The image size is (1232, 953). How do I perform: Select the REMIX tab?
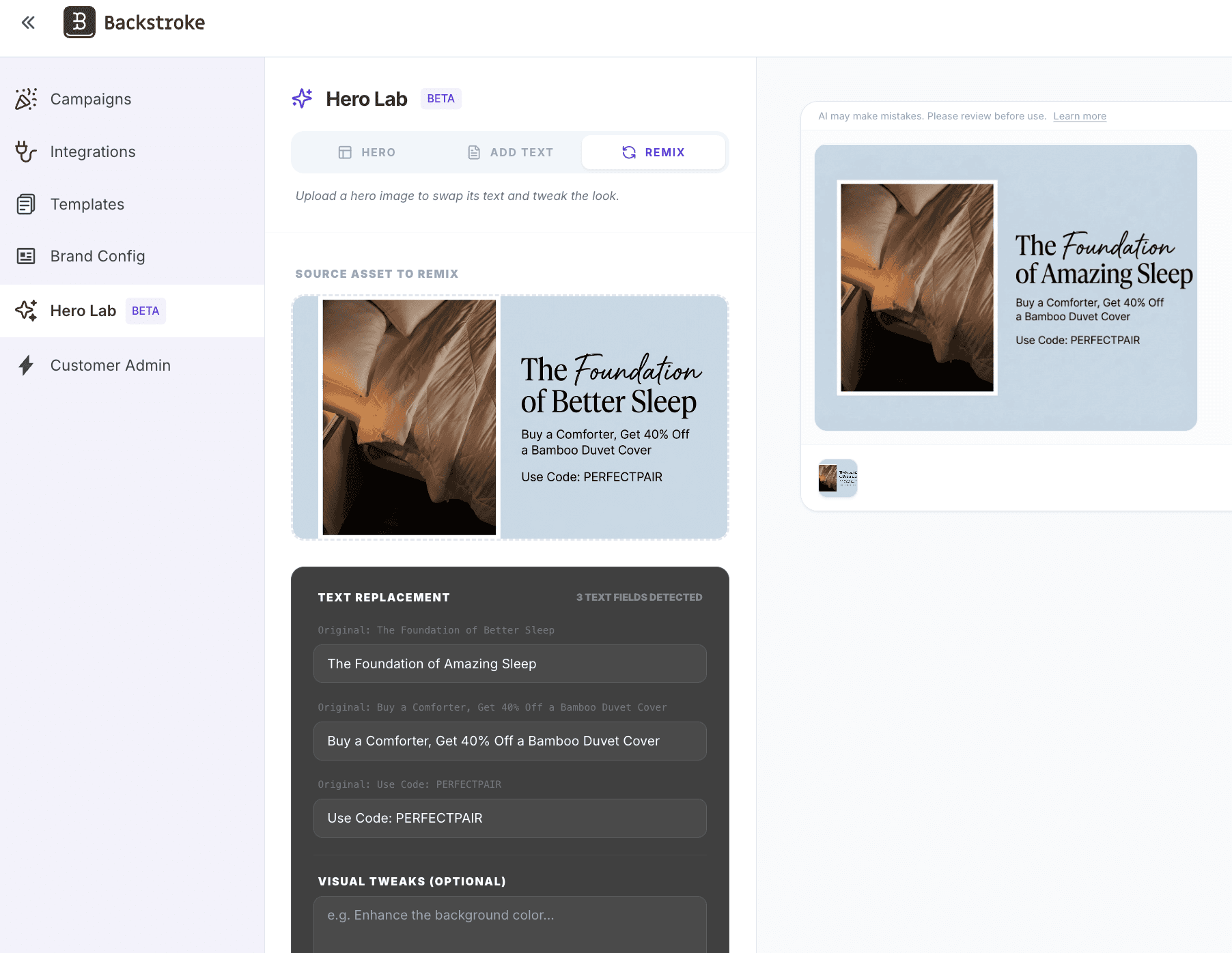654,152
